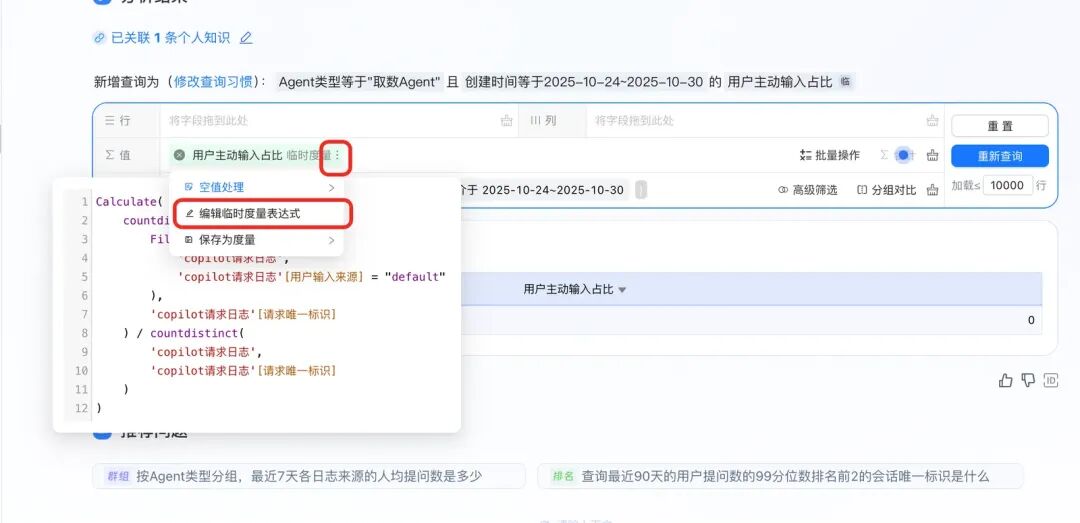
Task: Open 批量操作 in the 值 row
Action: 829,155
